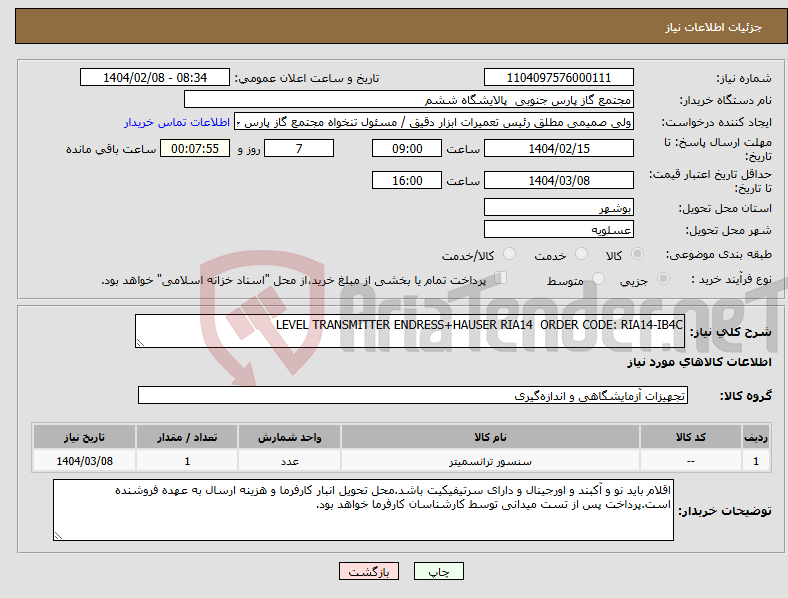This screenshot has height=598, width=788.
Task: Click the request creator field ولی صمیمی مطلق
Action: [x=434, y=122]
